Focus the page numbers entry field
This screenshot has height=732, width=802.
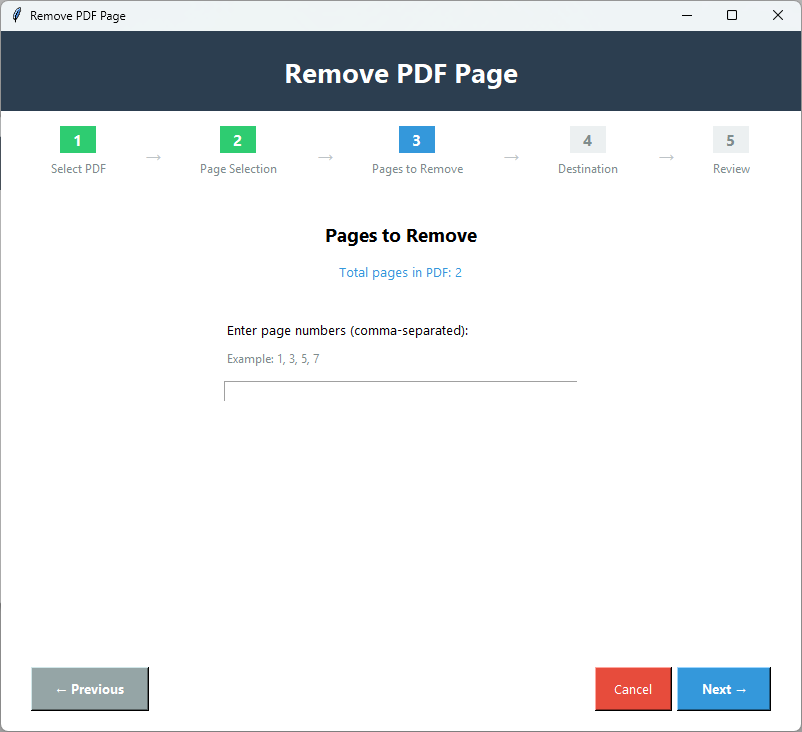(x=400, y=391)
